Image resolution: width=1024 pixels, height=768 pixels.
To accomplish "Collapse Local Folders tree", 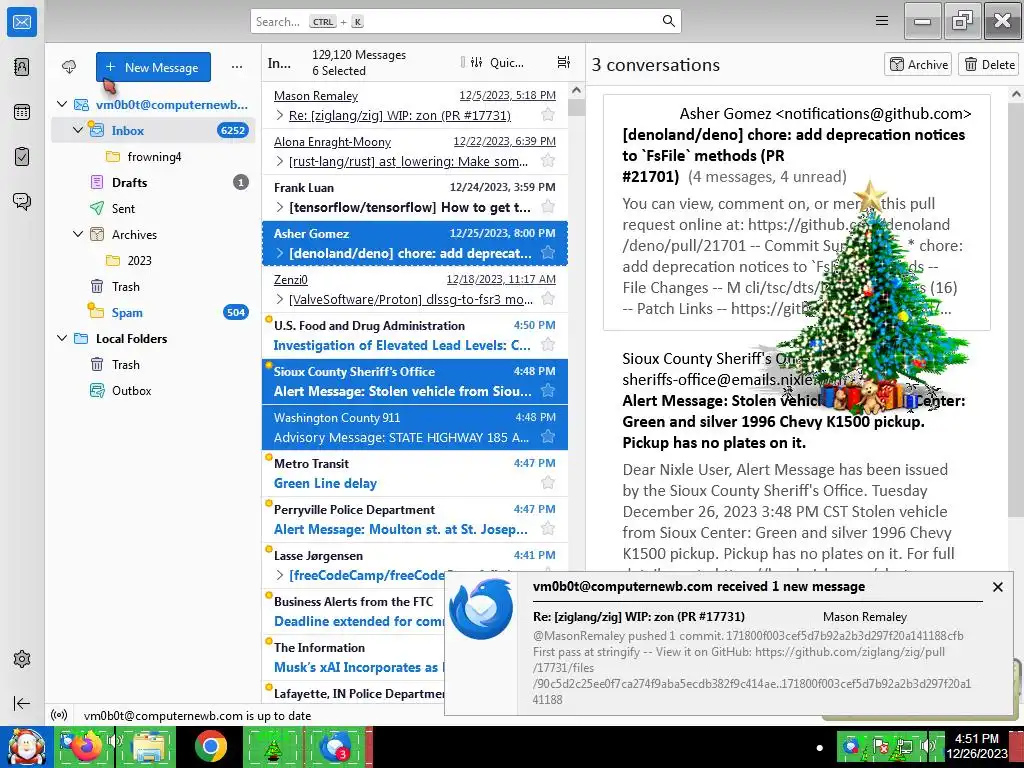I will (62, 338).
